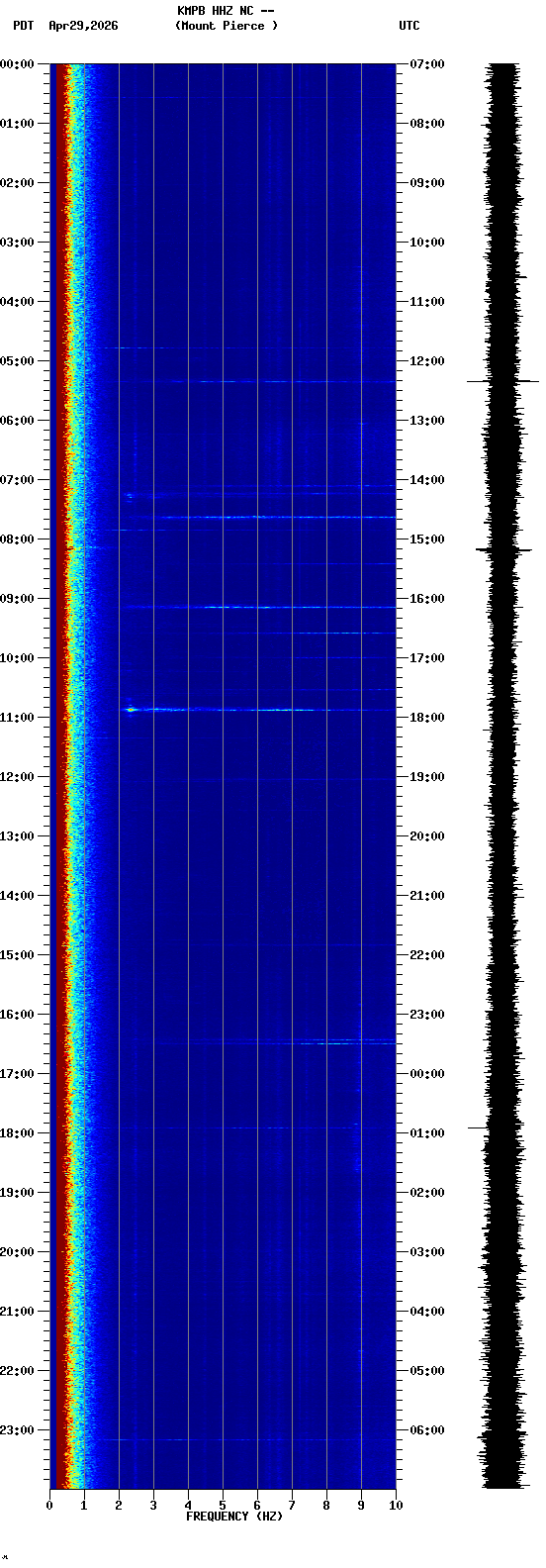
Task: Click the 5 Hz frequency tick label
Action: click(x=223, y=1506)
